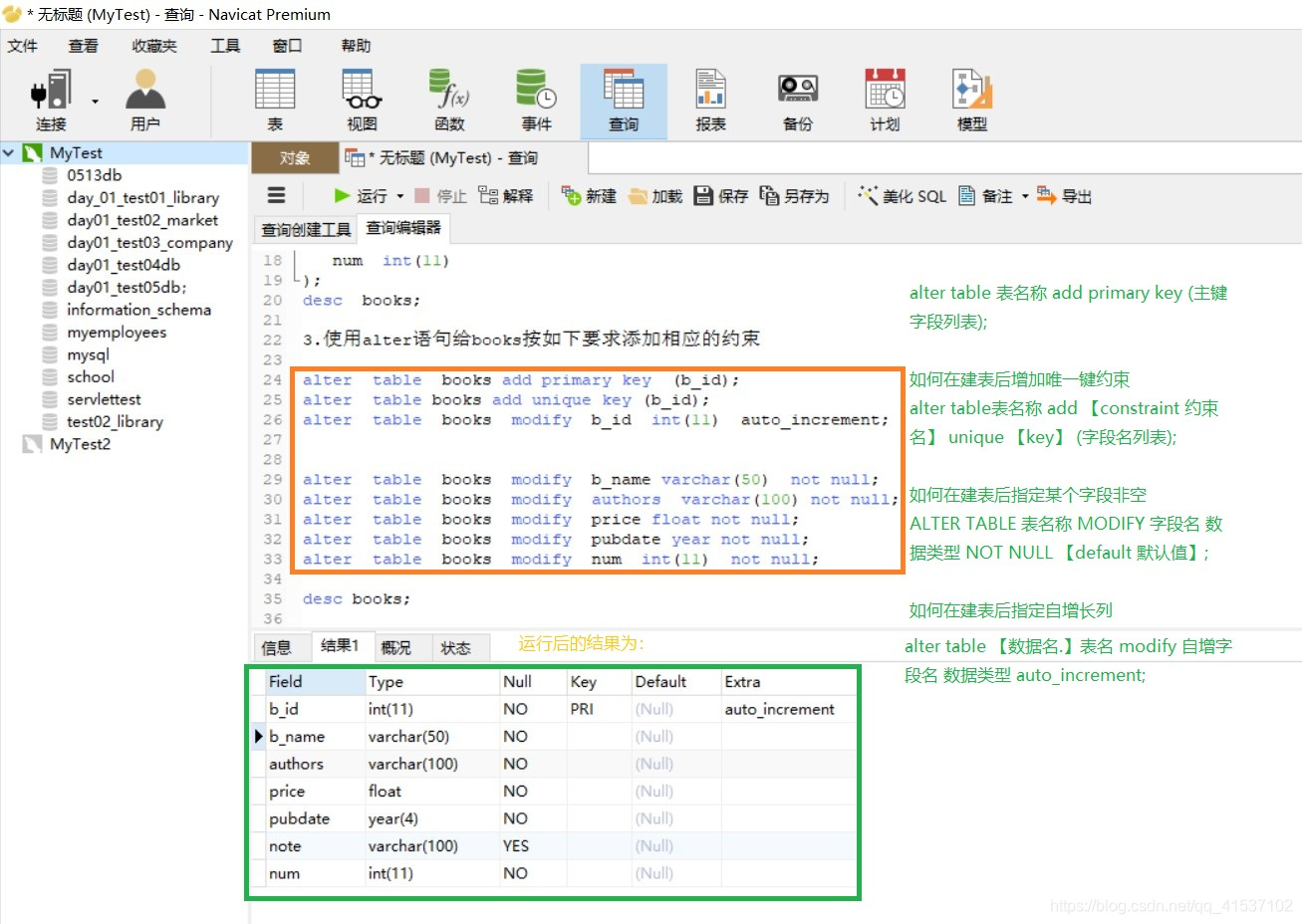The width and height of the screenshot is (1302, 924).
Task: Select the 事件 (Event) toolbar icon
Action: [x=536, y=101]
